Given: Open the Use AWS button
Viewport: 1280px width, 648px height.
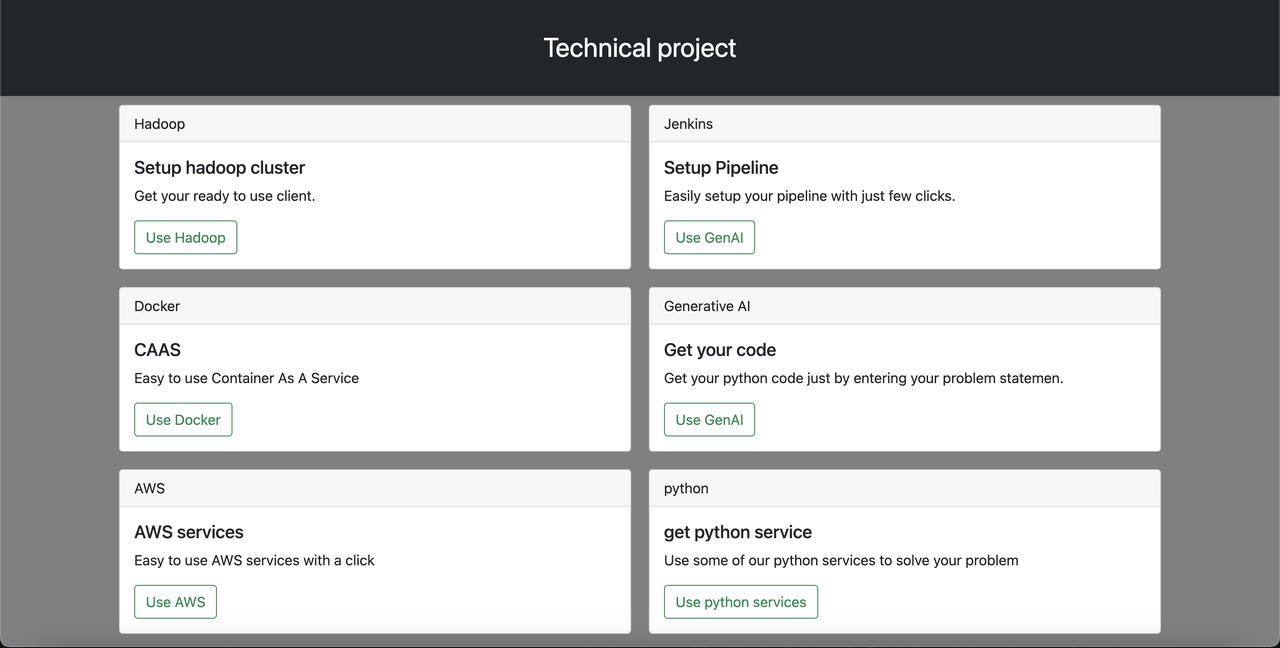Looking at the screenshot, I should point(175,602).
